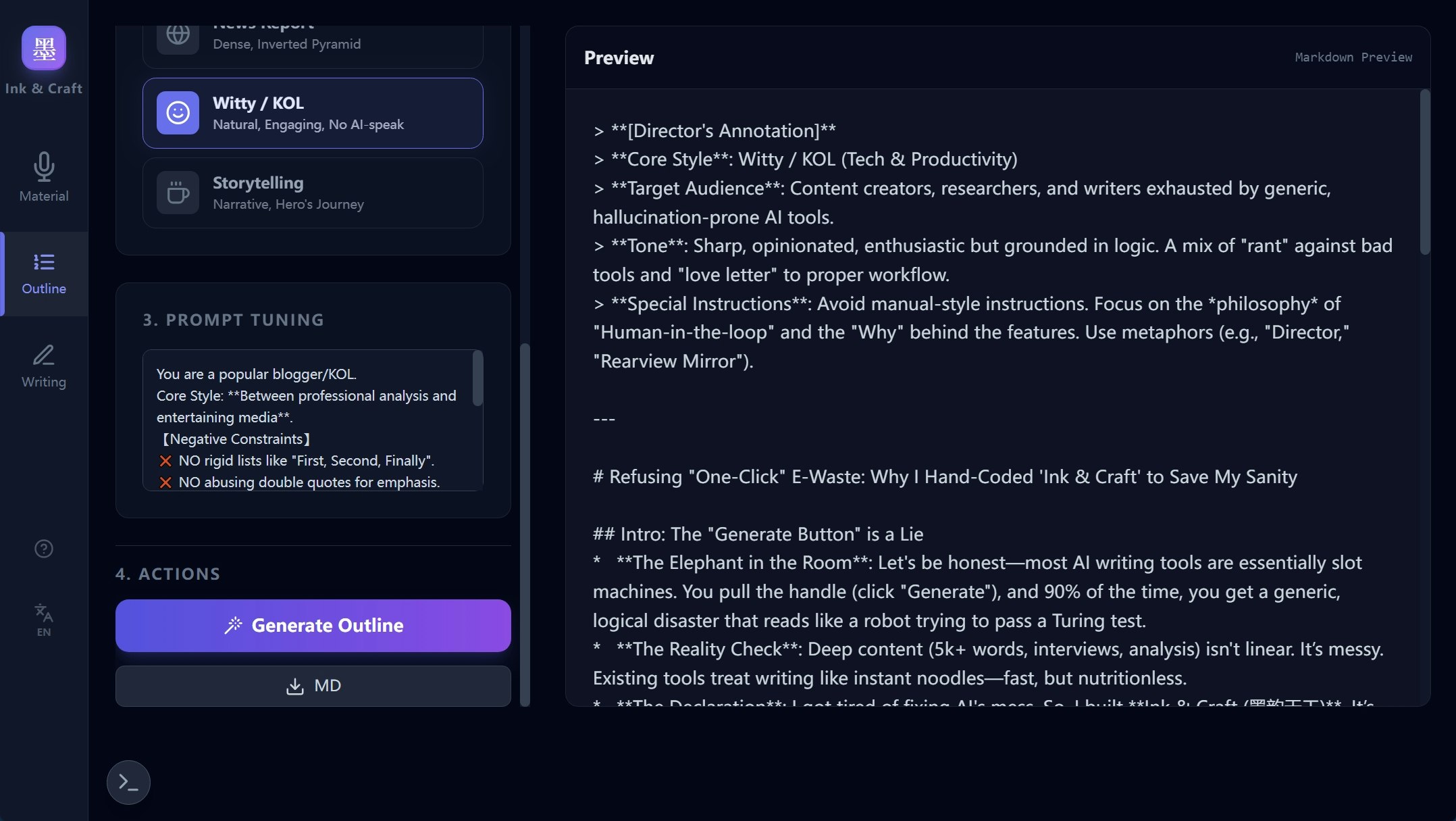
Task: Select the Storytelling writing style
Action: point(313,193)
